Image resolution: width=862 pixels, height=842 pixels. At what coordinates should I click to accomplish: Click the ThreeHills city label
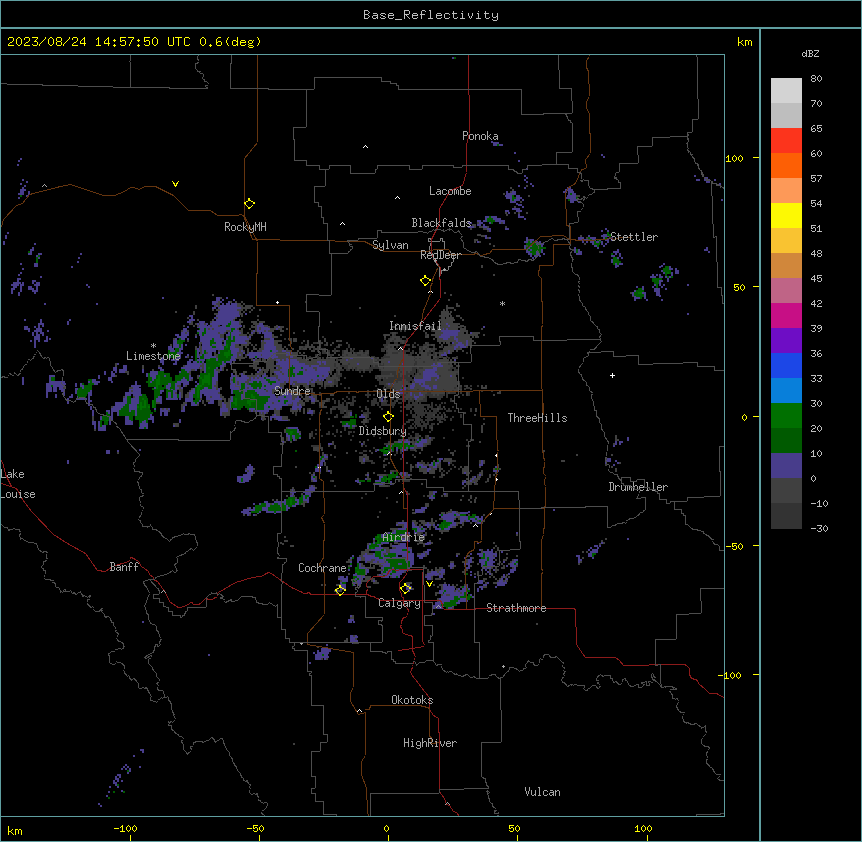[537, 418]
